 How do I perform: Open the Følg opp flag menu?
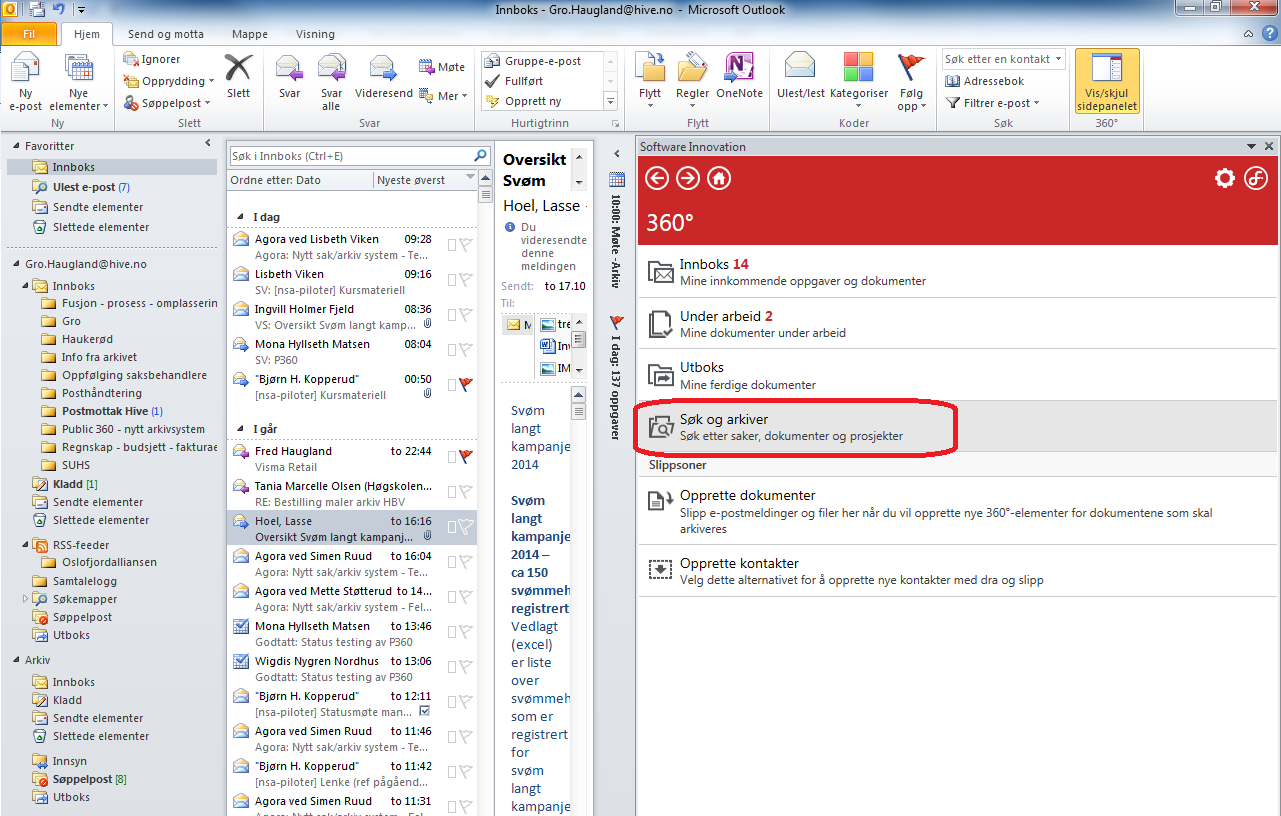tap(911, 83)
